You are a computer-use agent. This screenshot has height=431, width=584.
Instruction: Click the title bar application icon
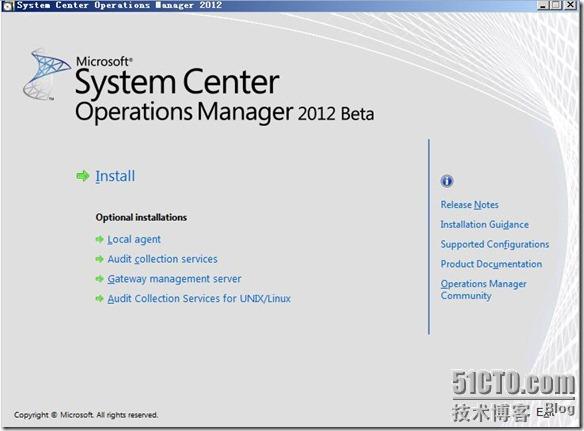[7, 6]
